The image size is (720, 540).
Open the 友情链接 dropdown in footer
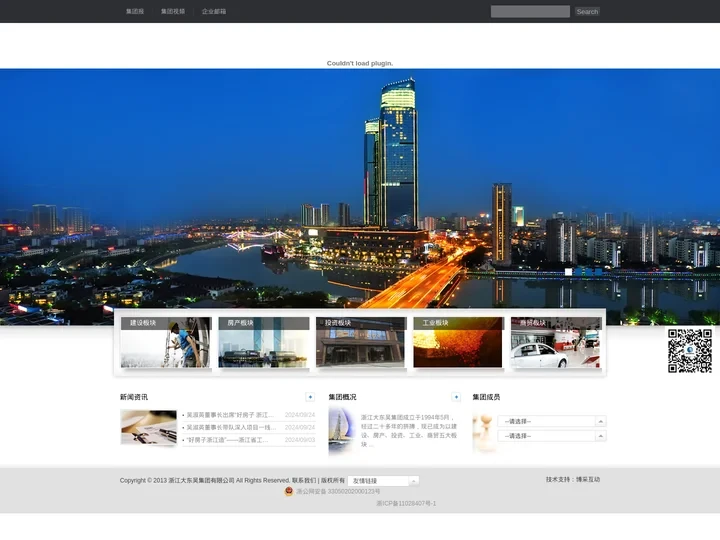click(383, 481)
